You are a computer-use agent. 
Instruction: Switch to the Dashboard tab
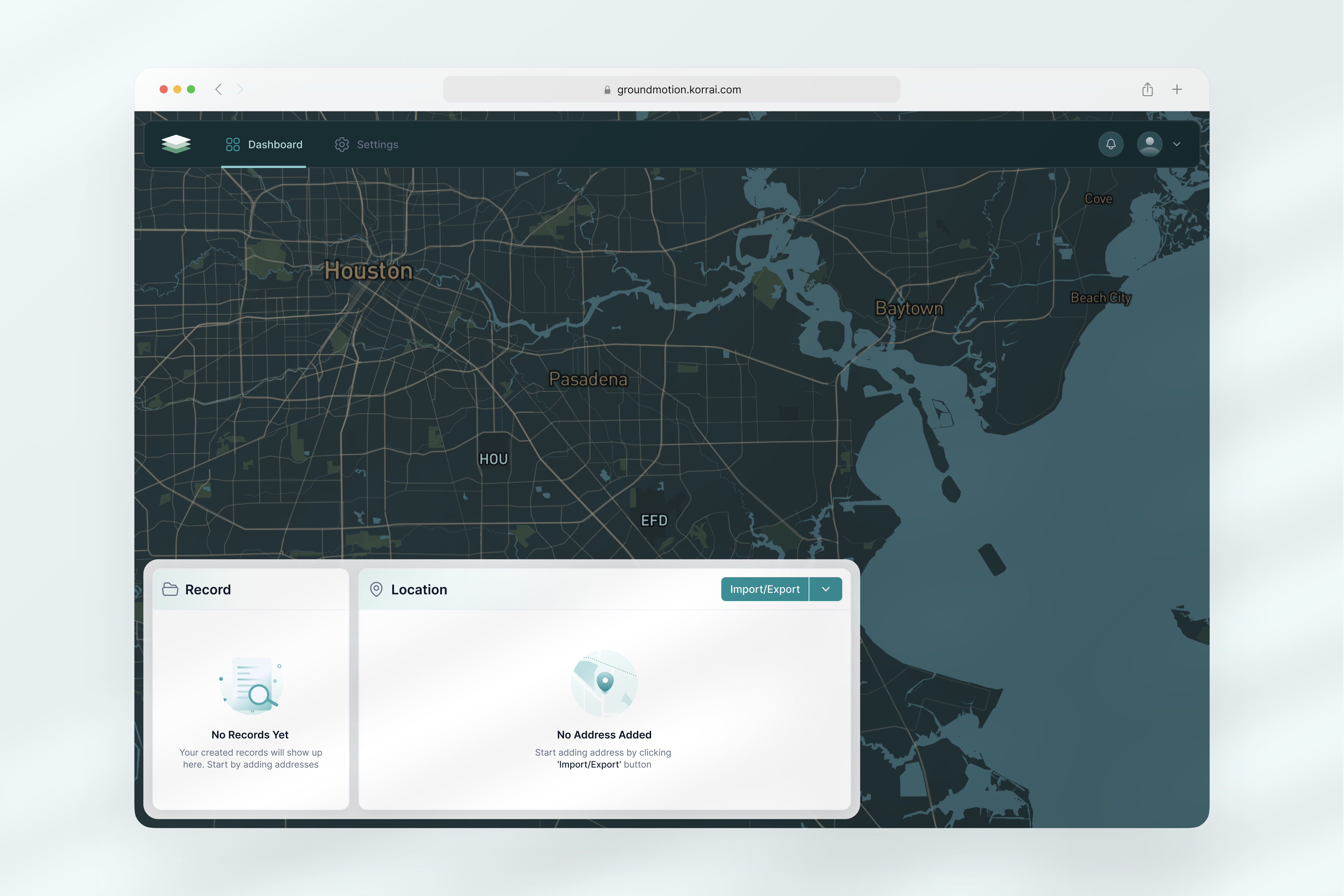click(275, 144)
